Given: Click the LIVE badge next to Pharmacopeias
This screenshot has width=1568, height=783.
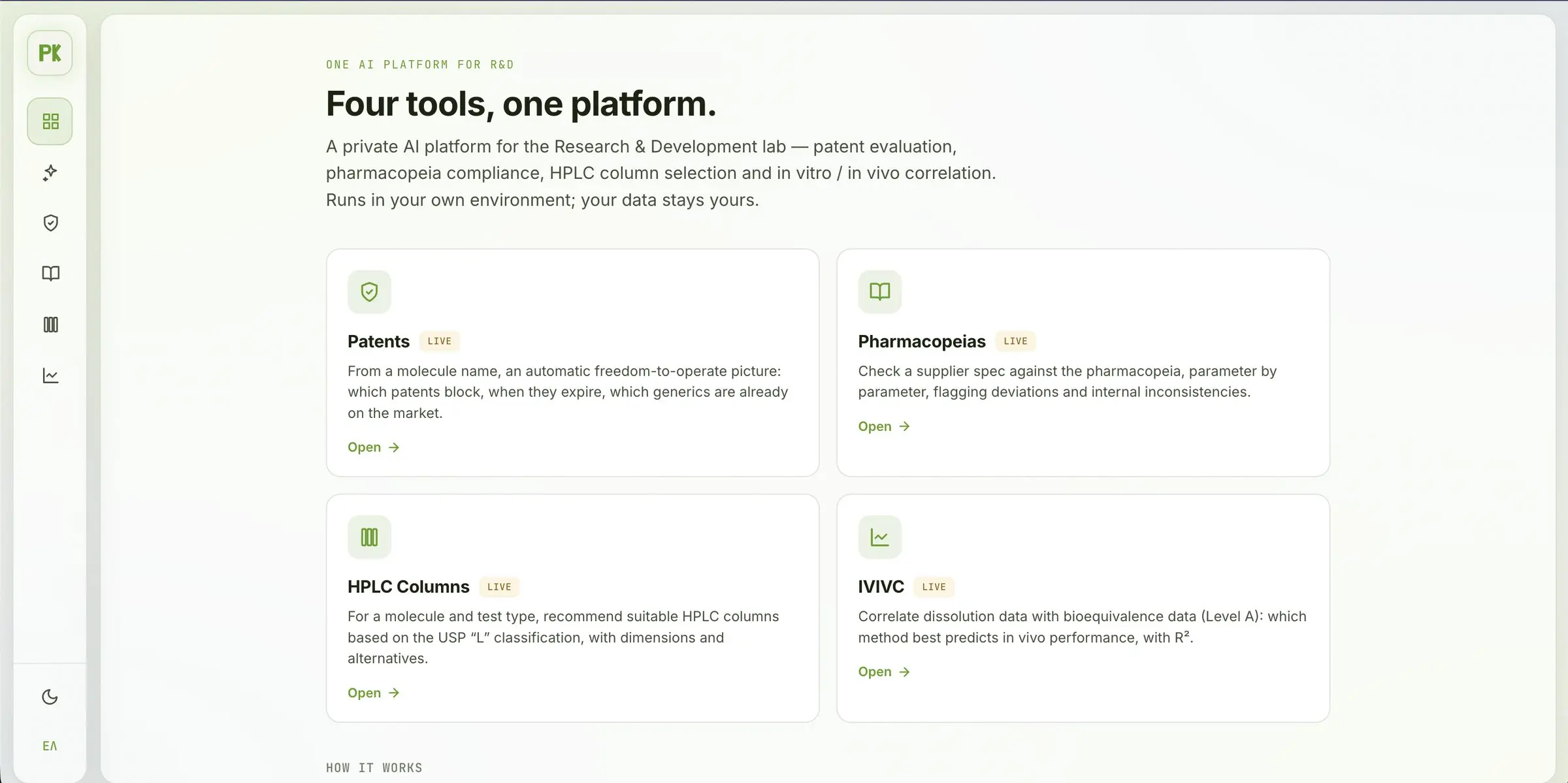Looking at the screenshot, I should click(x=1015, y=342).
